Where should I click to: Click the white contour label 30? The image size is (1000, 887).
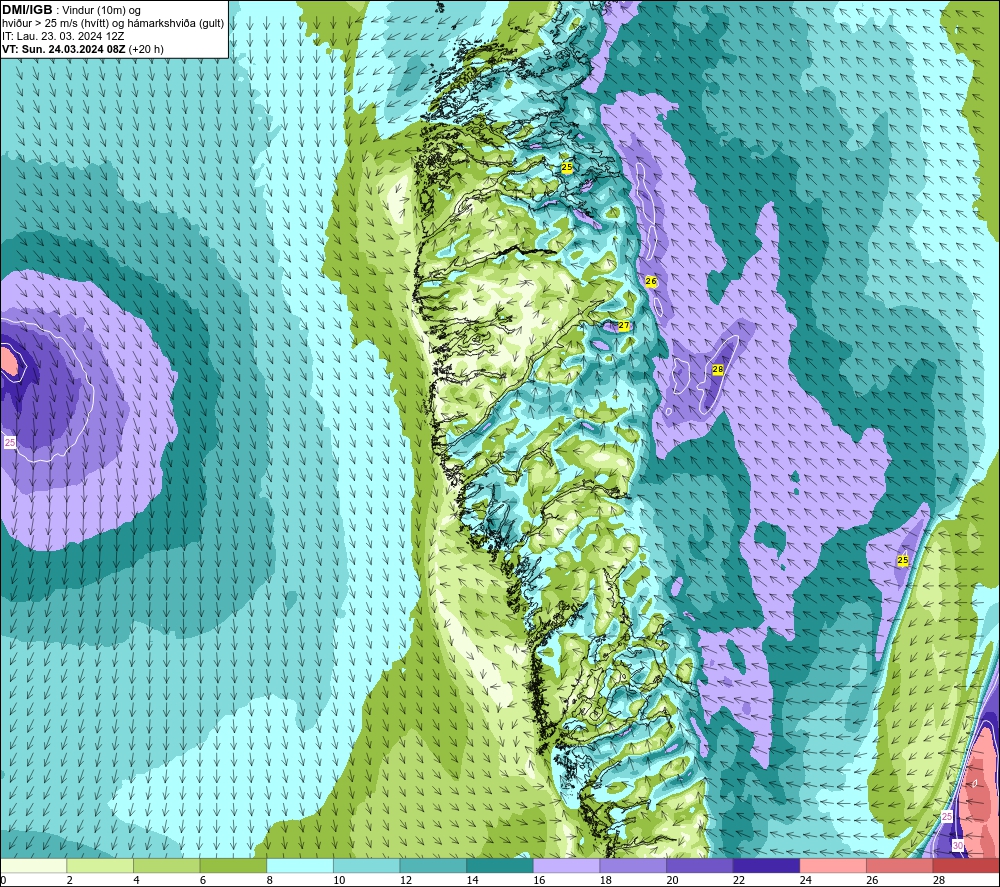coord(958,846)
